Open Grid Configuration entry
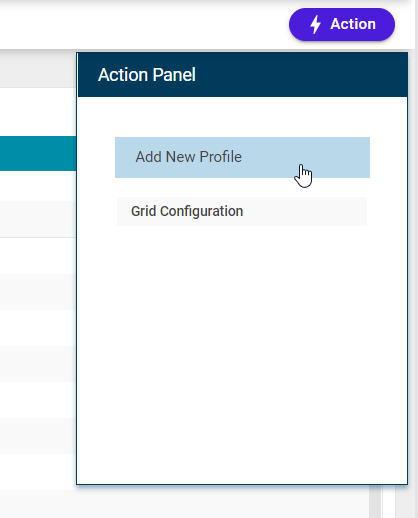The image size is (418, 518). point(242,211)
